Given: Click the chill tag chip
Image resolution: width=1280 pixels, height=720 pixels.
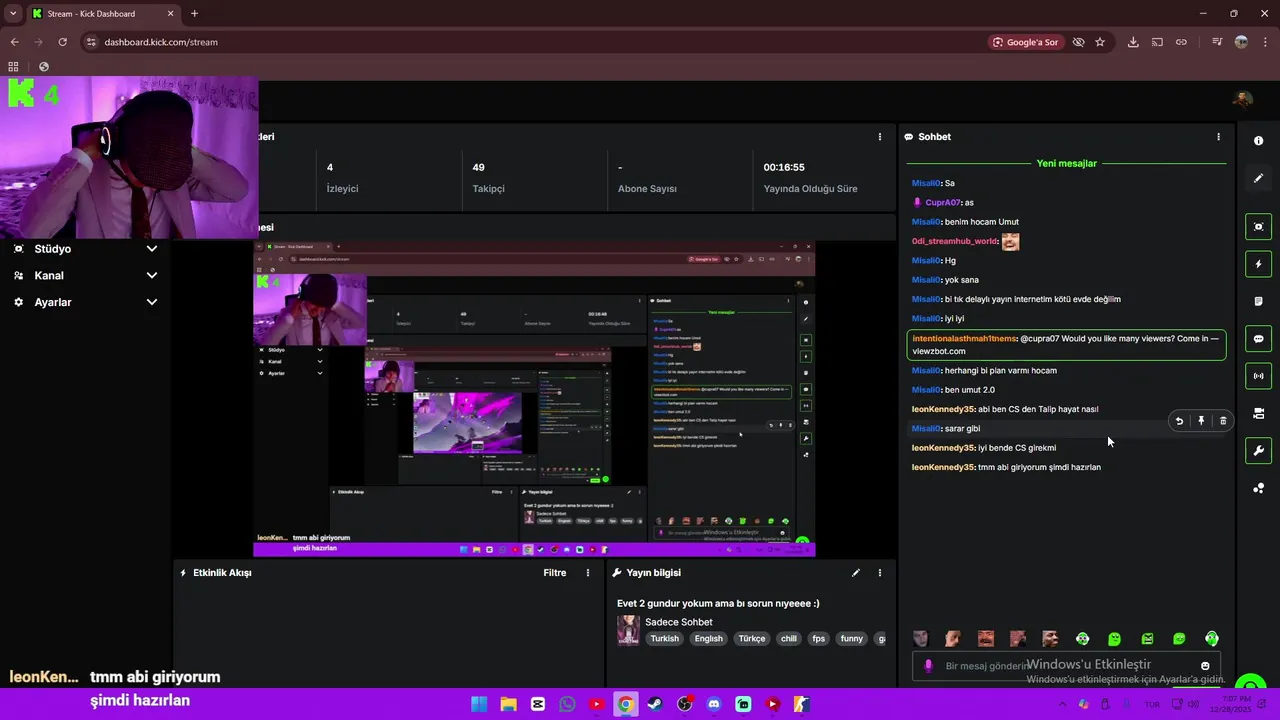Looking at the screenshot, I should [789, 638].
